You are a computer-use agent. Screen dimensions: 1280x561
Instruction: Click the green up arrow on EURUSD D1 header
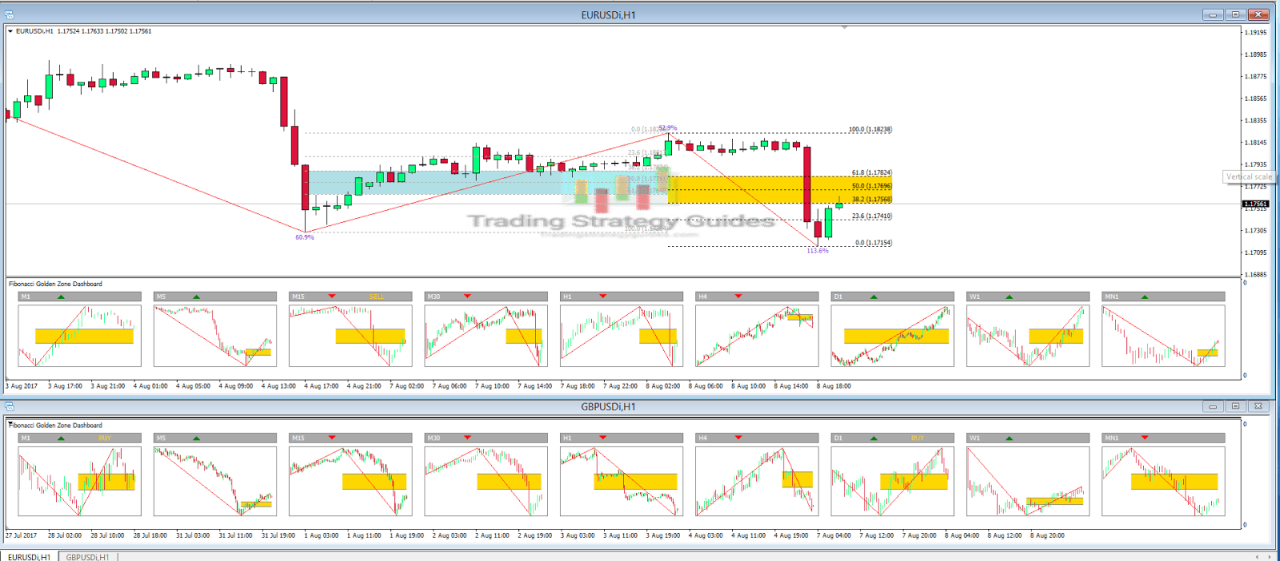pos(874,297)
